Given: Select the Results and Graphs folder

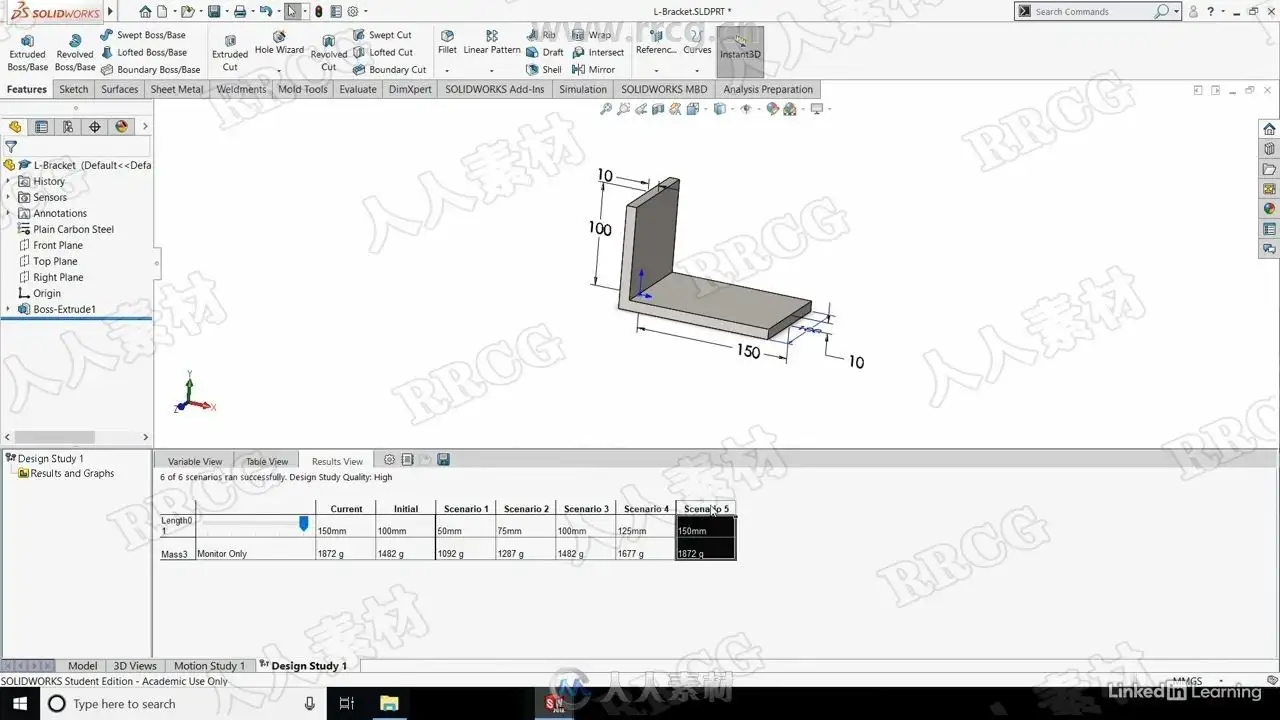Looking at the screenshot, I should (x=66, y=474).
